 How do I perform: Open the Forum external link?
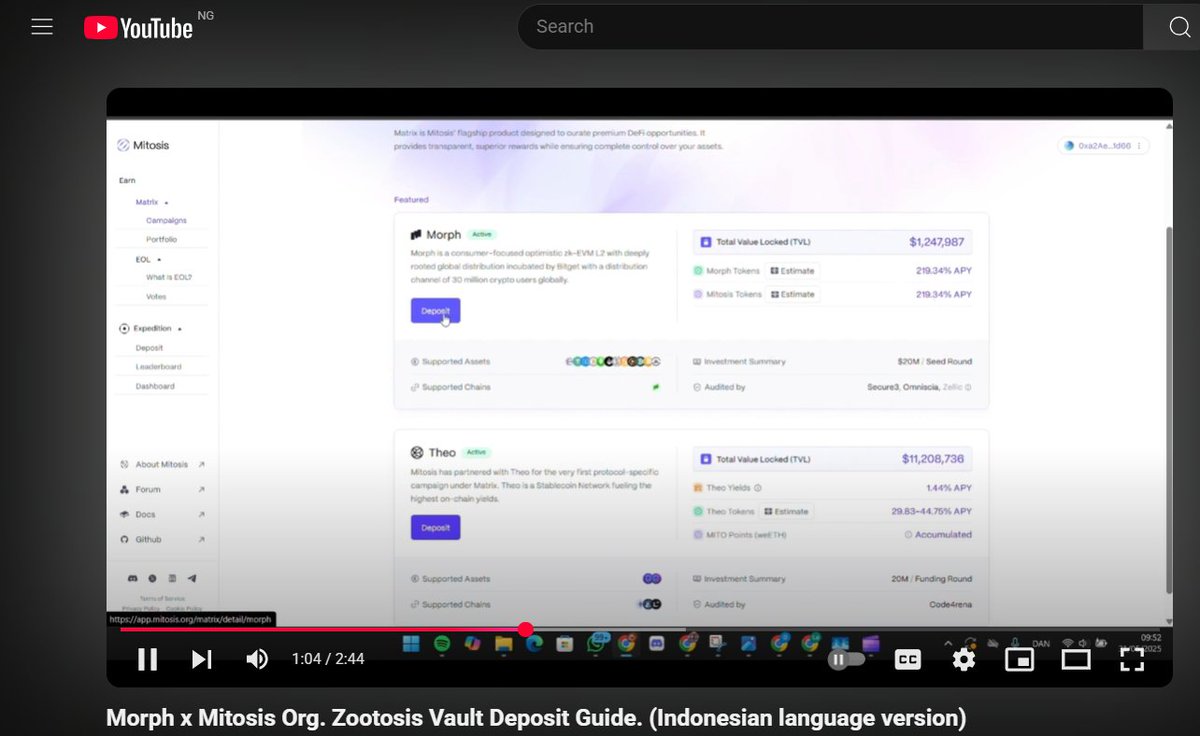point(162,489)
